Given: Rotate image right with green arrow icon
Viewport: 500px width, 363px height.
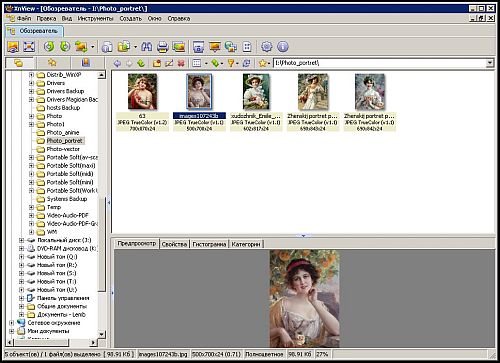Looking at the screenshot, I should (x=65, y=47).
